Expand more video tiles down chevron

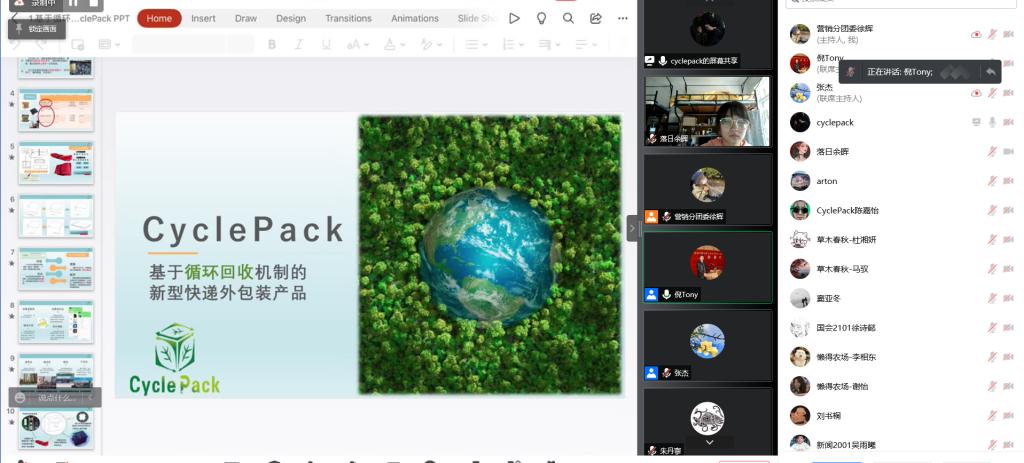[x=709, y=441]
